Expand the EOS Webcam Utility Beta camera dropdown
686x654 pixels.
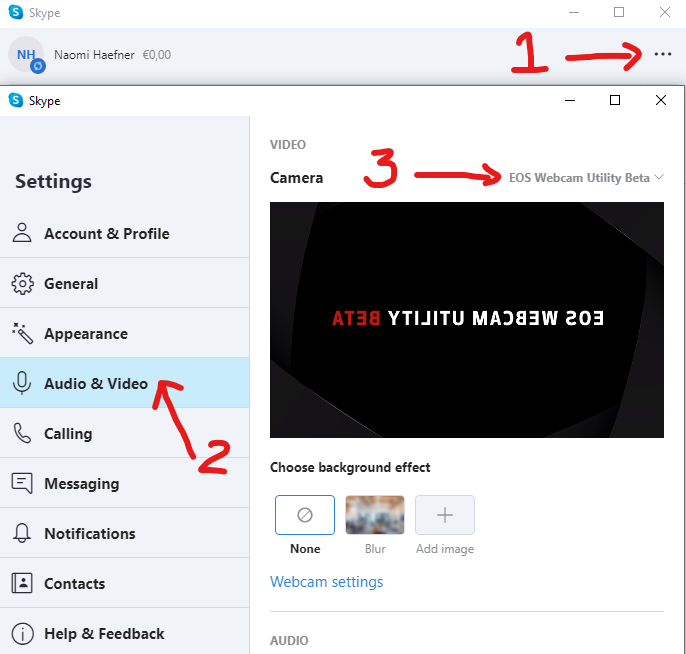[x=586, y=178]
